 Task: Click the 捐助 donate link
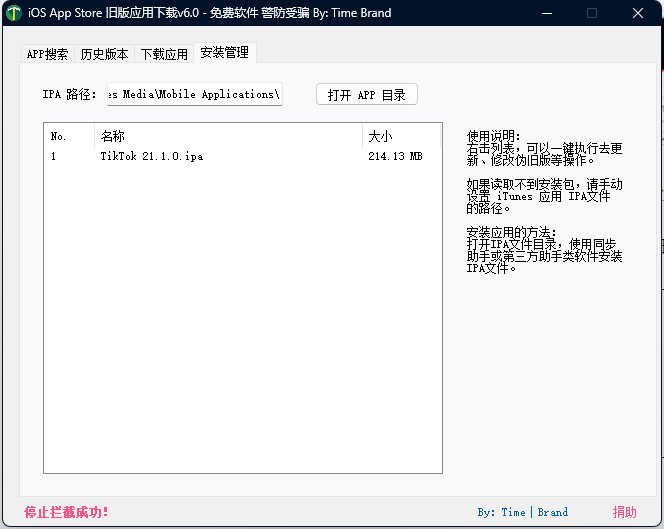point(624,512)
